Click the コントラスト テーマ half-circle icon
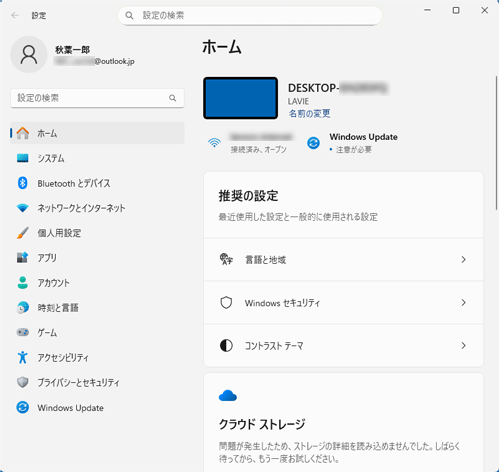499x472 pixels. [226, 346]
